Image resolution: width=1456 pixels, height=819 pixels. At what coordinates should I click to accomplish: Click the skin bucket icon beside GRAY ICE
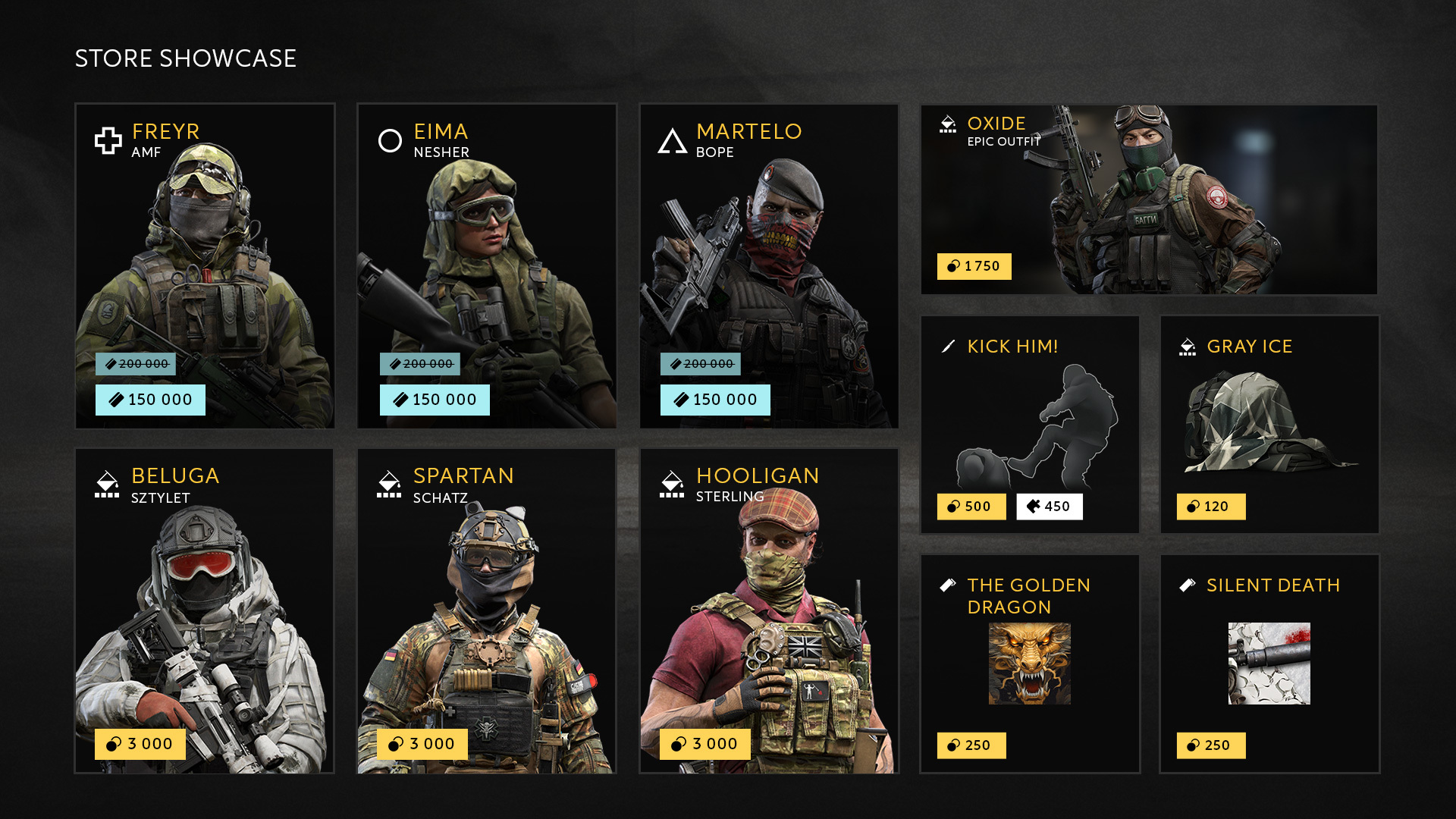[1188, 347]
